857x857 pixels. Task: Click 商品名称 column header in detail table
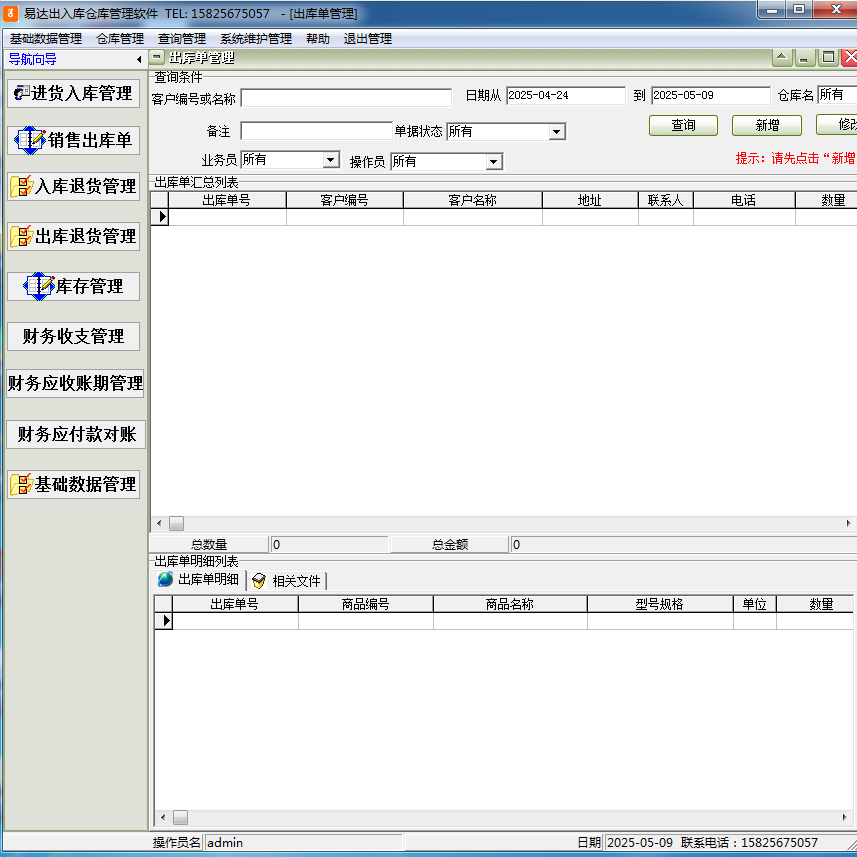tap(509, 604)
